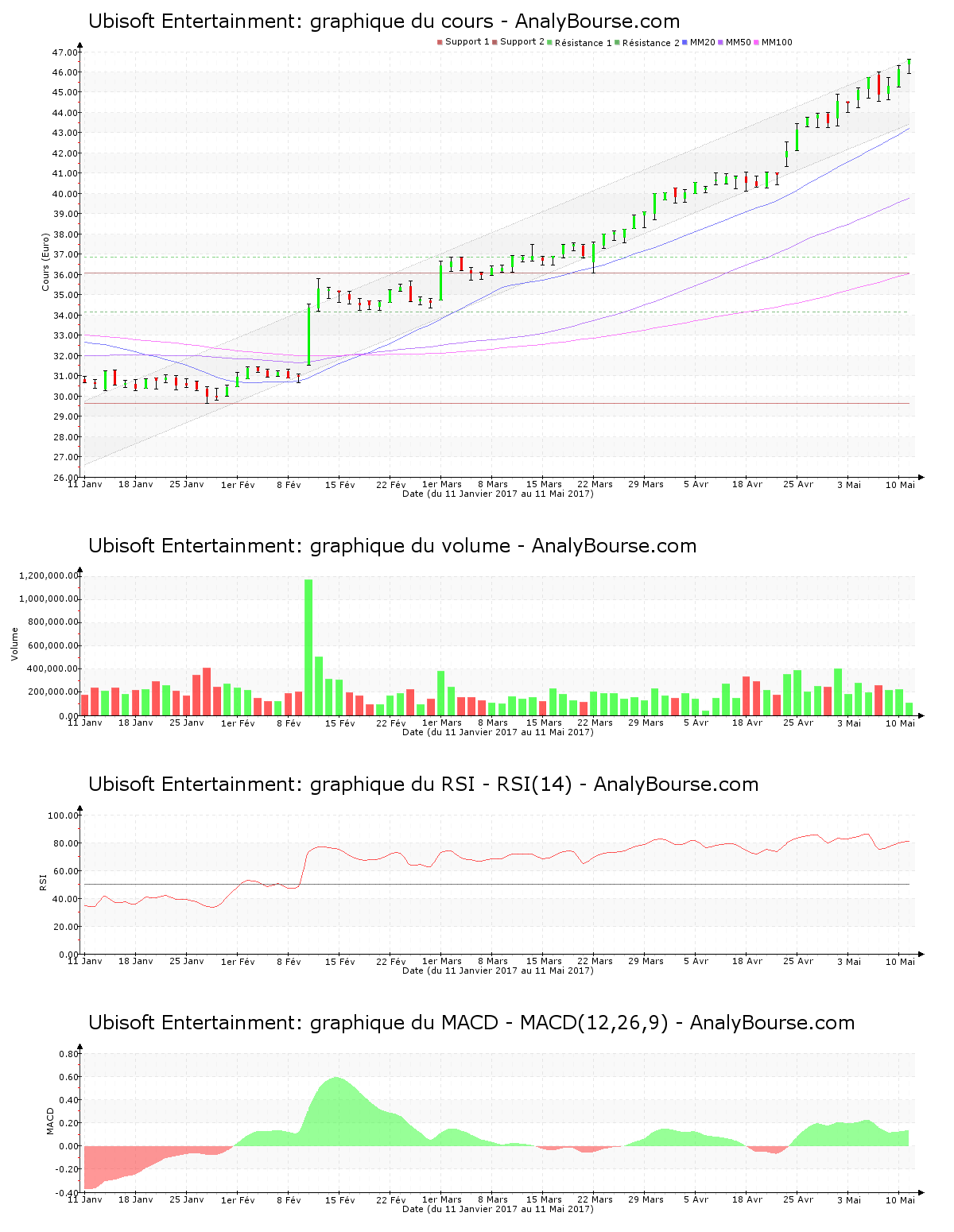Click the Support 2 legend swatch
The width and height of the screenshot is (954, 1232).
coord(494,42)
